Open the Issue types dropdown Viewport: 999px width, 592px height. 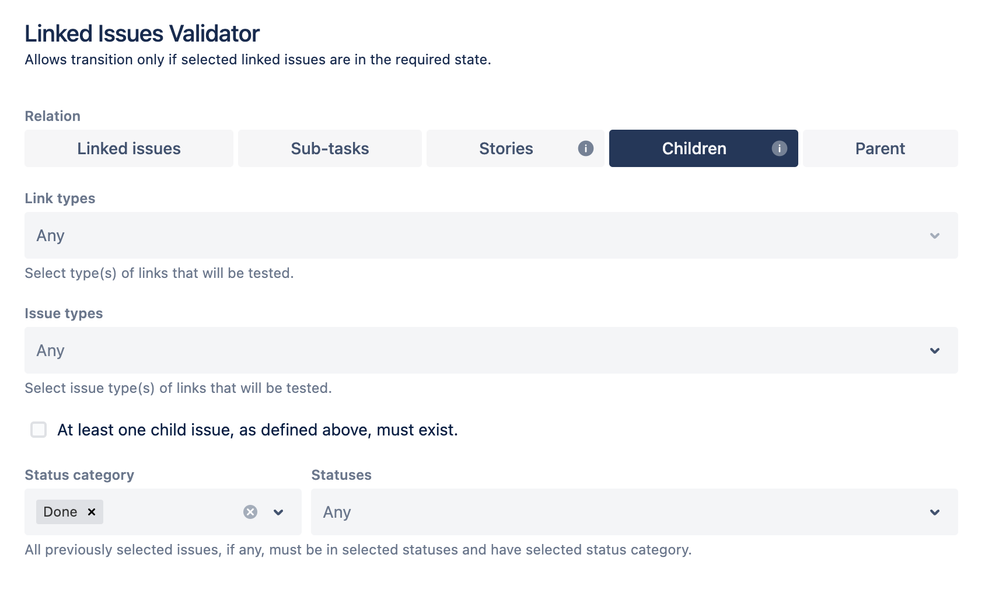point(491,350)
